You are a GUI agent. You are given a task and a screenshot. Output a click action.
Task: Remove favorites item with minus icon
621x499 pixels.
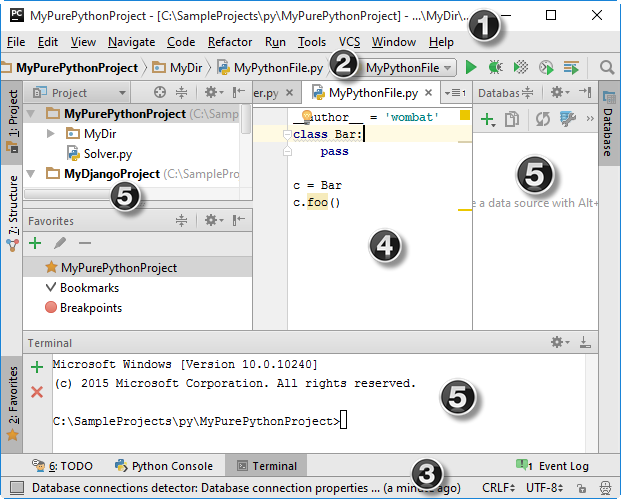click(85, 243)
